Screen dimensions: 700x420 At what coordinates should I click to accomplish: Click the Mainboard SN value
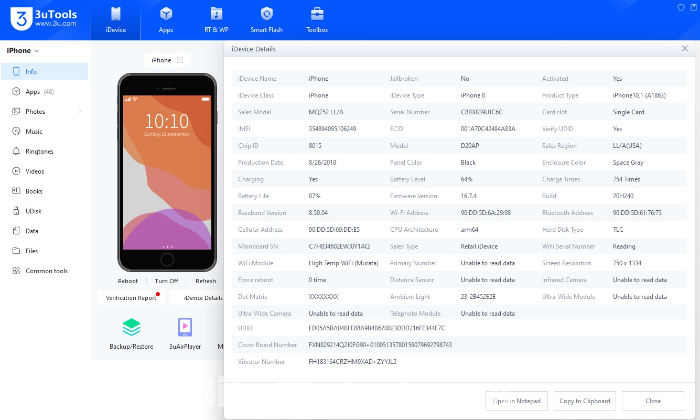click(339, 246)
